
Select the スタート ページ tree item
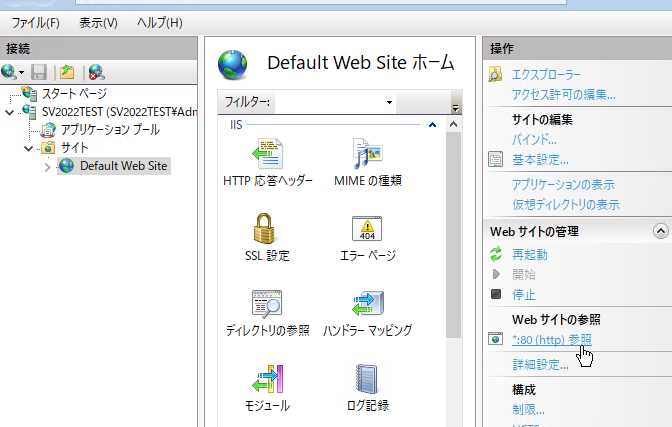click(74, 93)
